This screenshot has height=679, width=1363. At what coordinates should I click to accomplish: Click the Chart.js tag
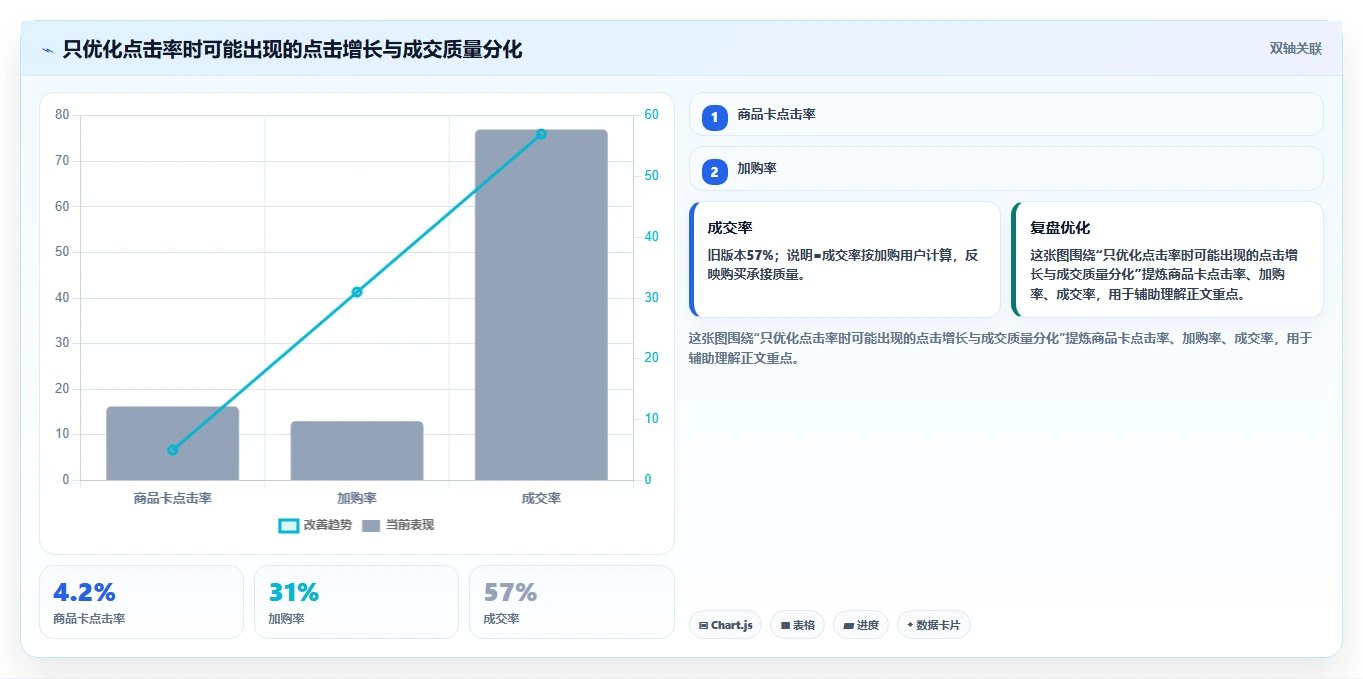[x=725, y=625]
